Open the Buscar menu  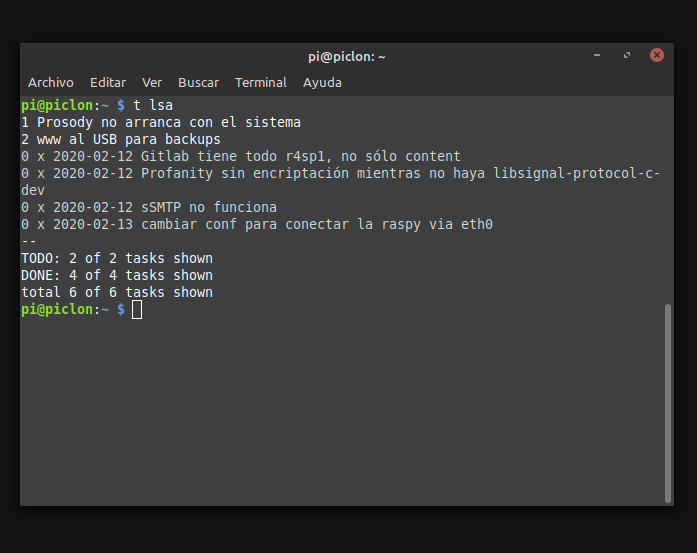[x=198, y=83]
